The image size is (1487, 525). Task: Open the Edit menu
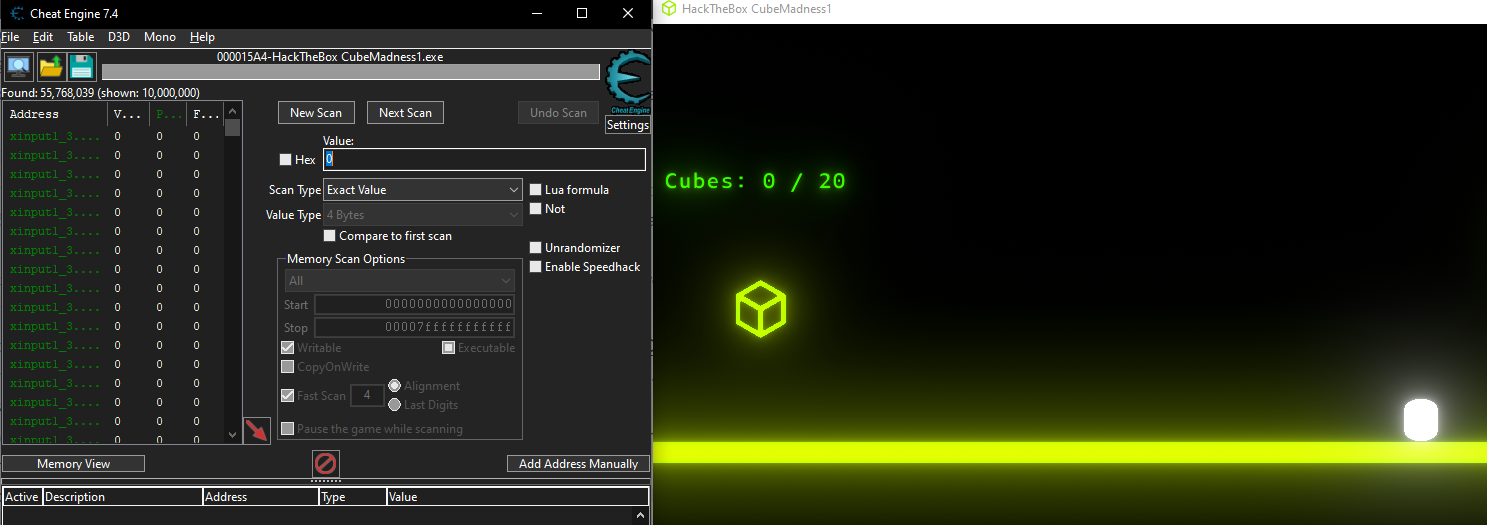(x=43, y=37)
